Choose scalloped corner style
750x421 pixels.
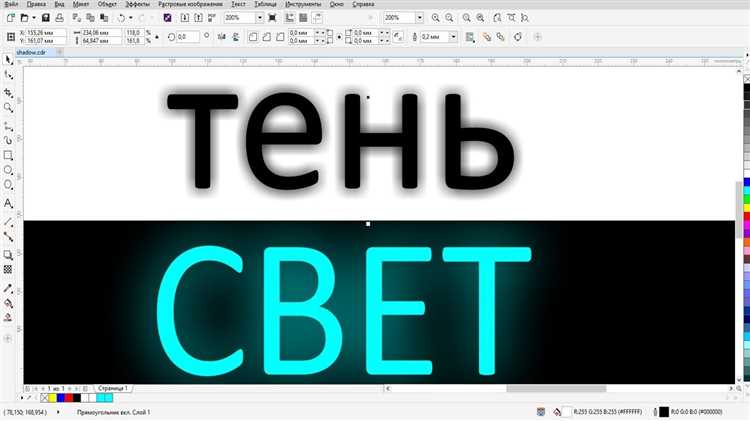[x=266, y=37]
